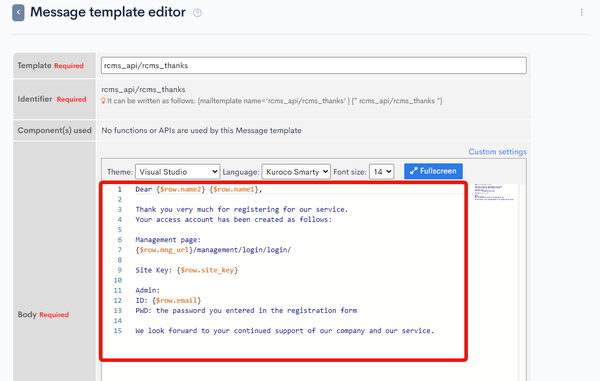Click line number 15 in the gutter
600x381 pixels.
tap(117, 331)
